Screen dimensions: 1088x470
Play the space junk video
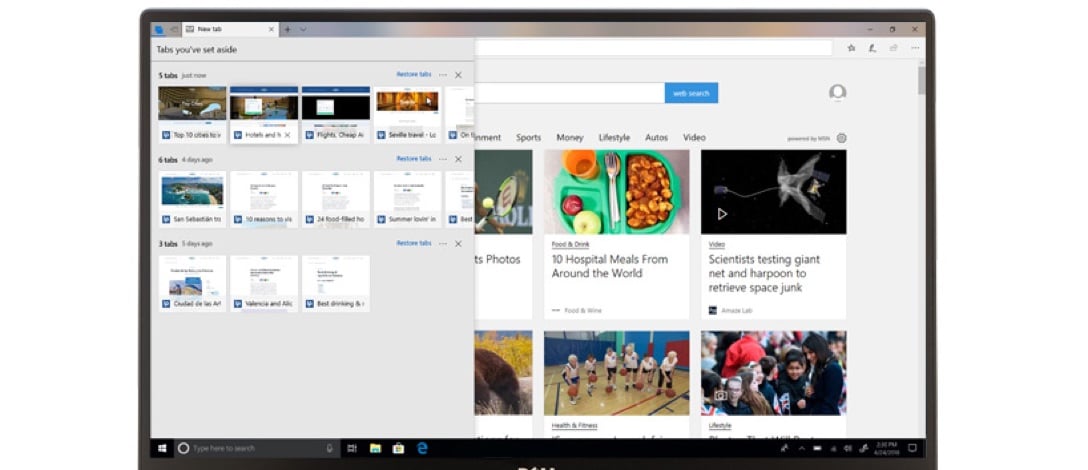coord(722,214)
